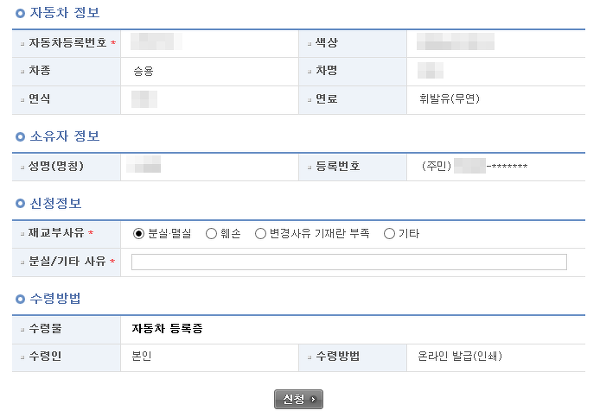
Task: Pick the 기타 radio option
Action: [389, 233]
